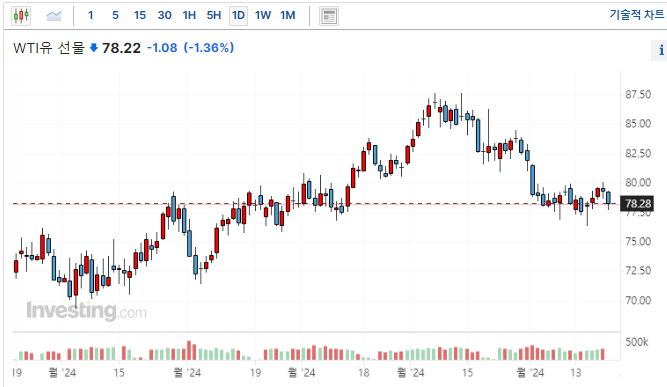
Task: Select the 1W weekly interval
Action: click(263, 16)
